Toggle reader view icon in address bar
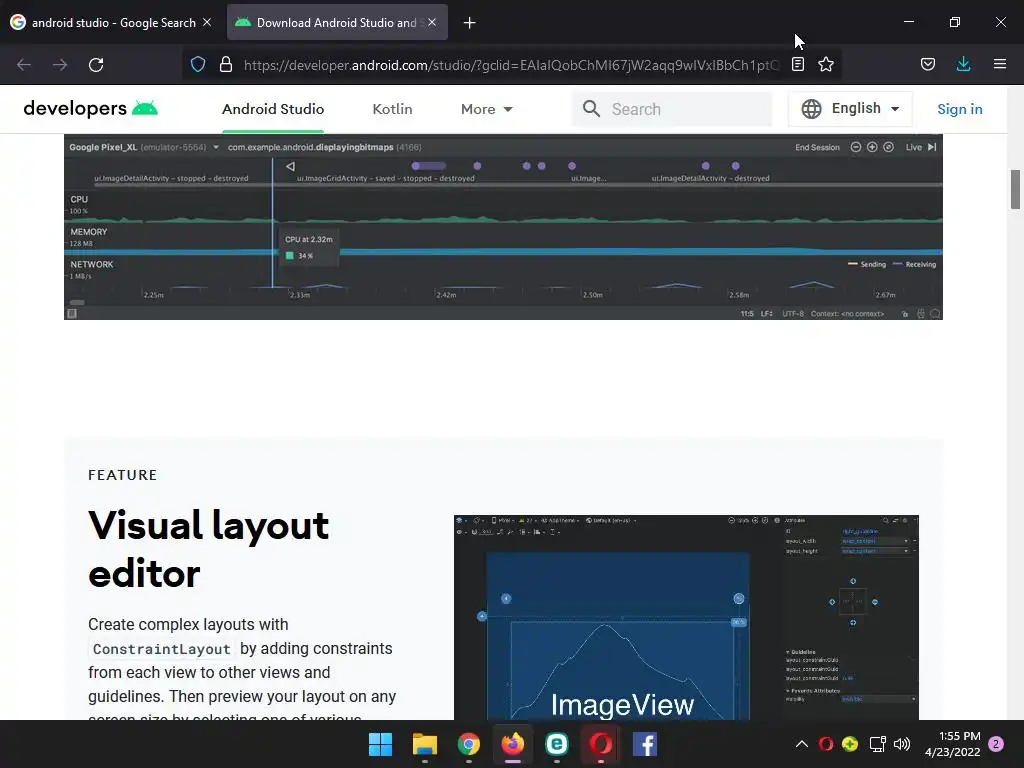Viewport: 1024px width, 768px height. (x=798, y=64)
